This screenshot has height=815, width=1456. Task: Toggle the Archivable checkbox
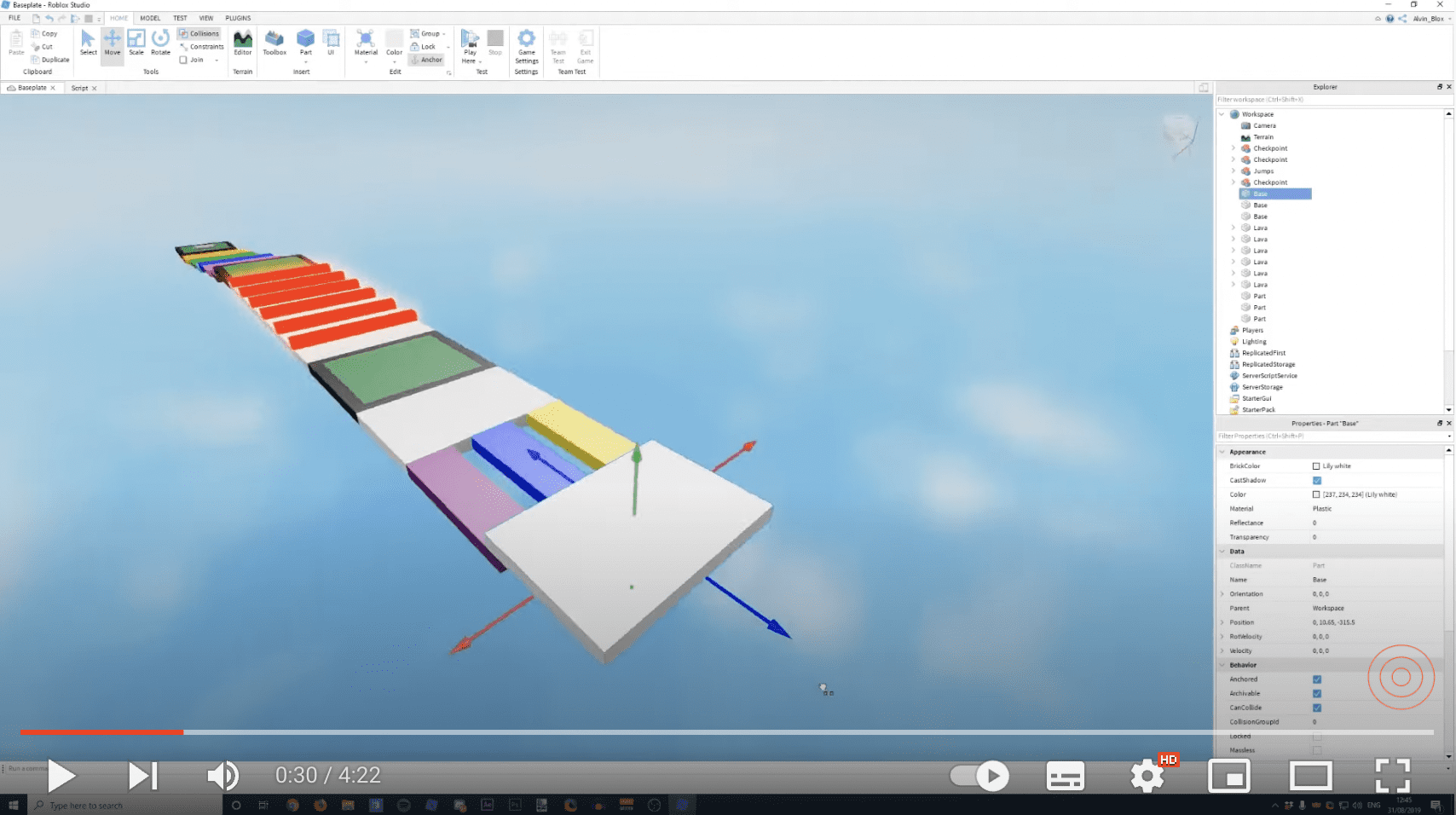pos(1316,693)
